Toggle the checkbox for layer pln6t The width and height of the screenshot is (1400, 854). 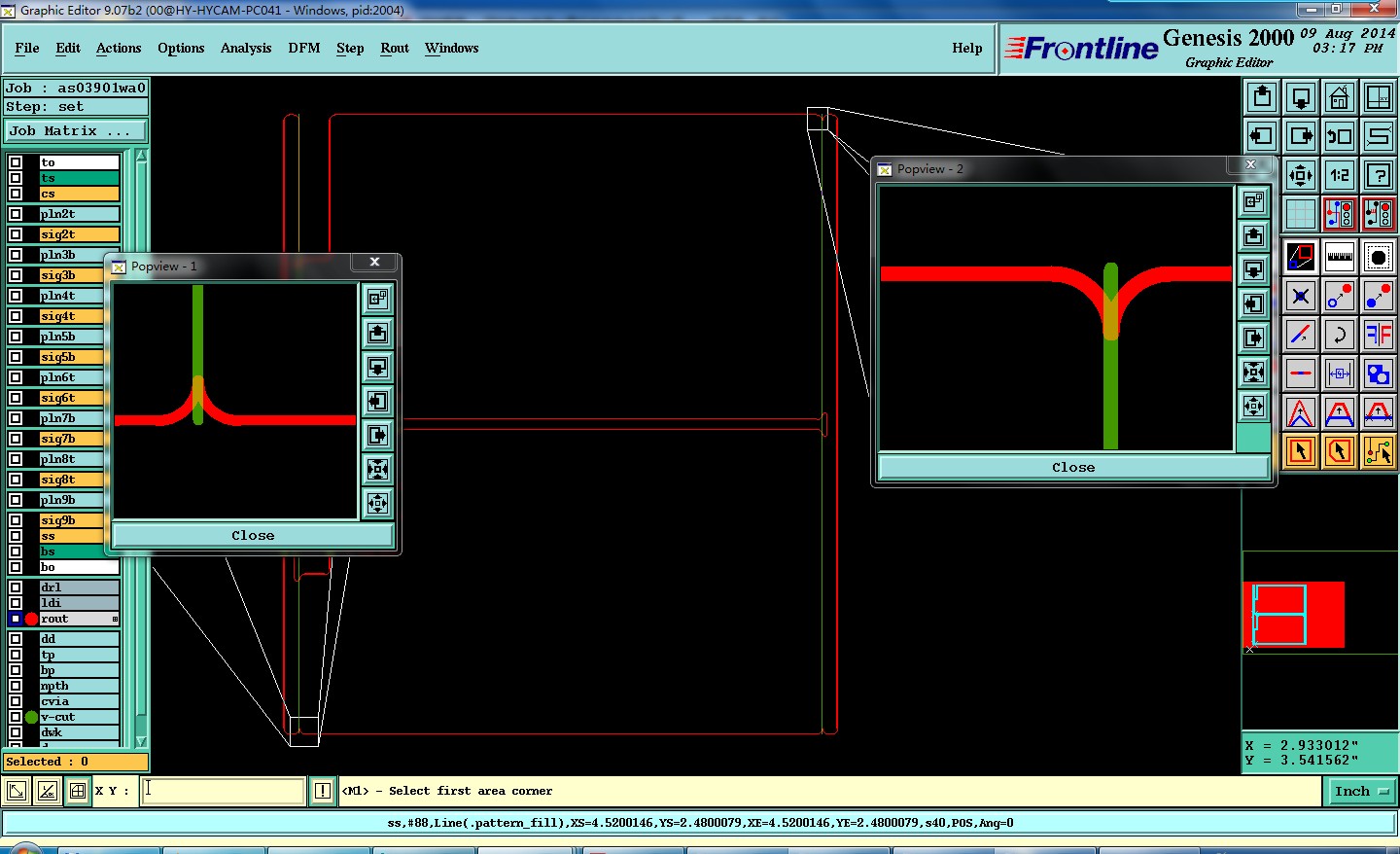pos(16,377)
